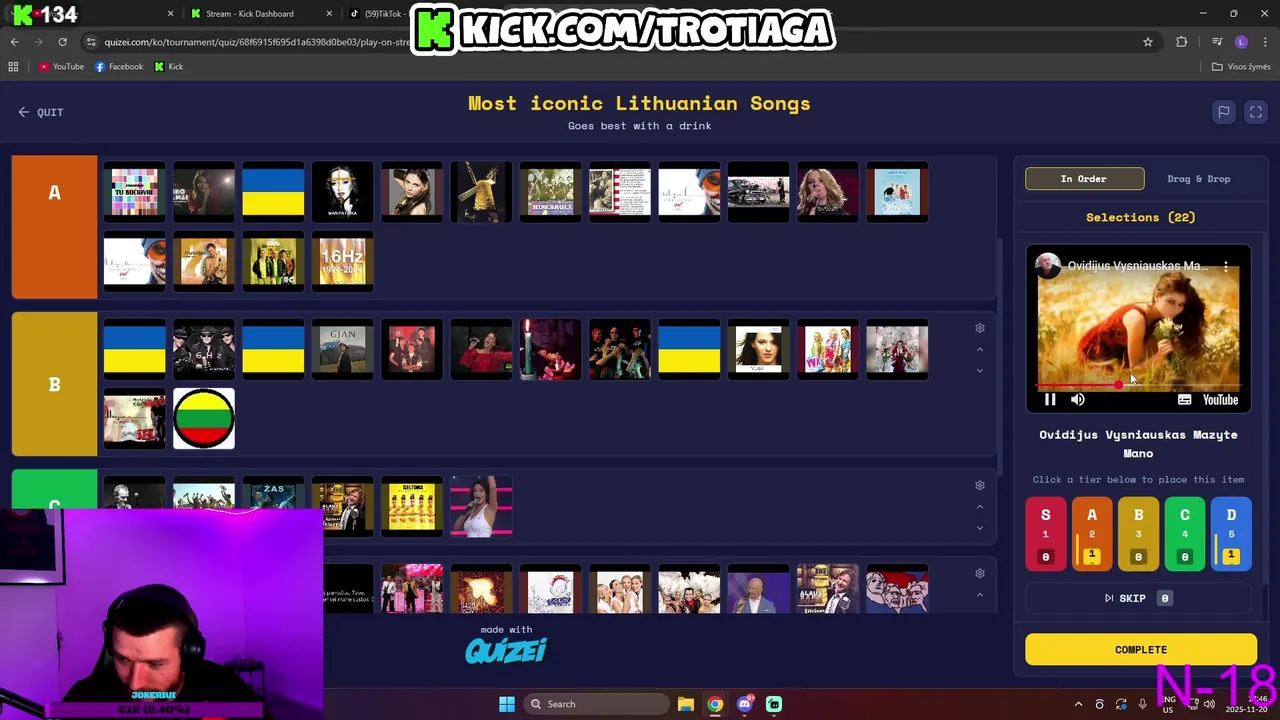Seek on the YouTube progress bar
The image size is (1280, 720).
1138,385
